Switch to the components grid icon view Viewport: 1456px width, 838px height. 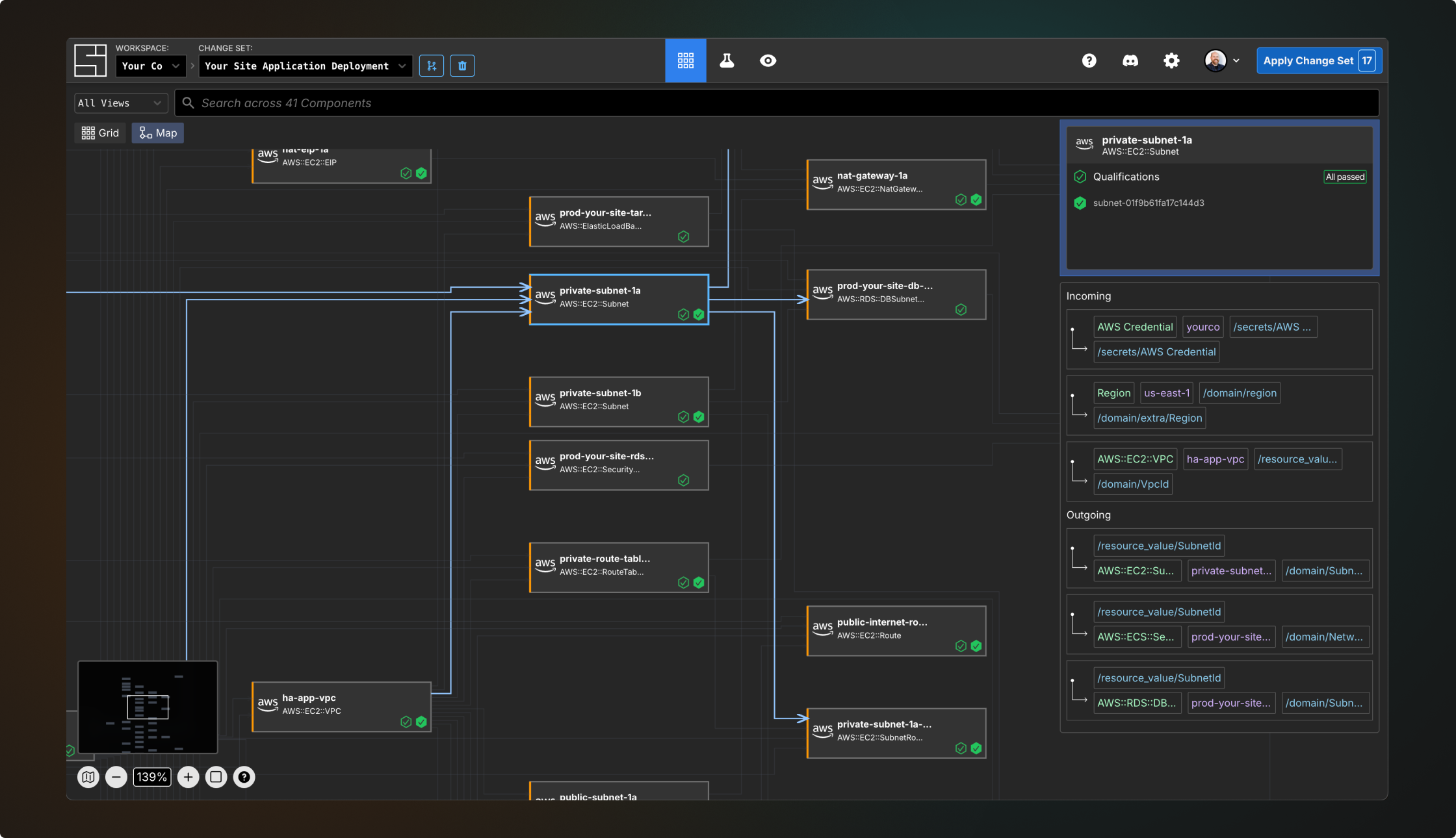[x=686, y=60]
